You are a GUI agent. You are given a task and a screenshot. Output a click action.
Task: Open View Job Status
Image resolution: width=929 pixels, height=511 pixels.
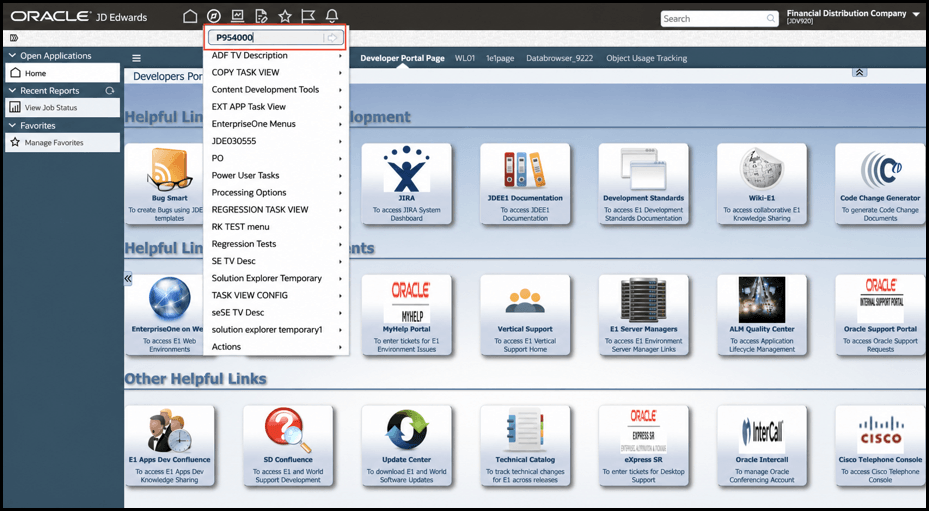point(62,108)
